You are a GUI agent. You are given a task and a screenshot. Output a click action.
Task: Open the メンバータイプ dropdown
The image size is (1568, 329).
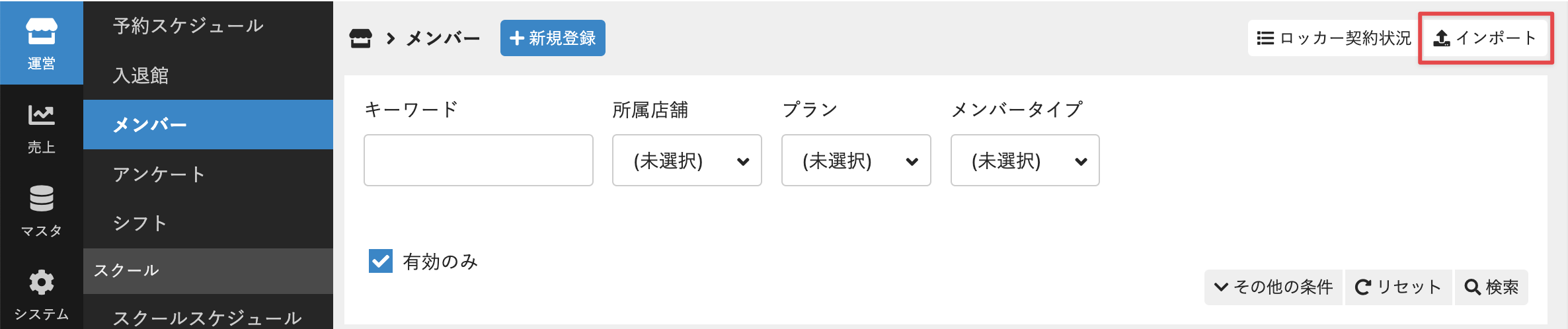pyautogui.click(x=1025, y=161)
